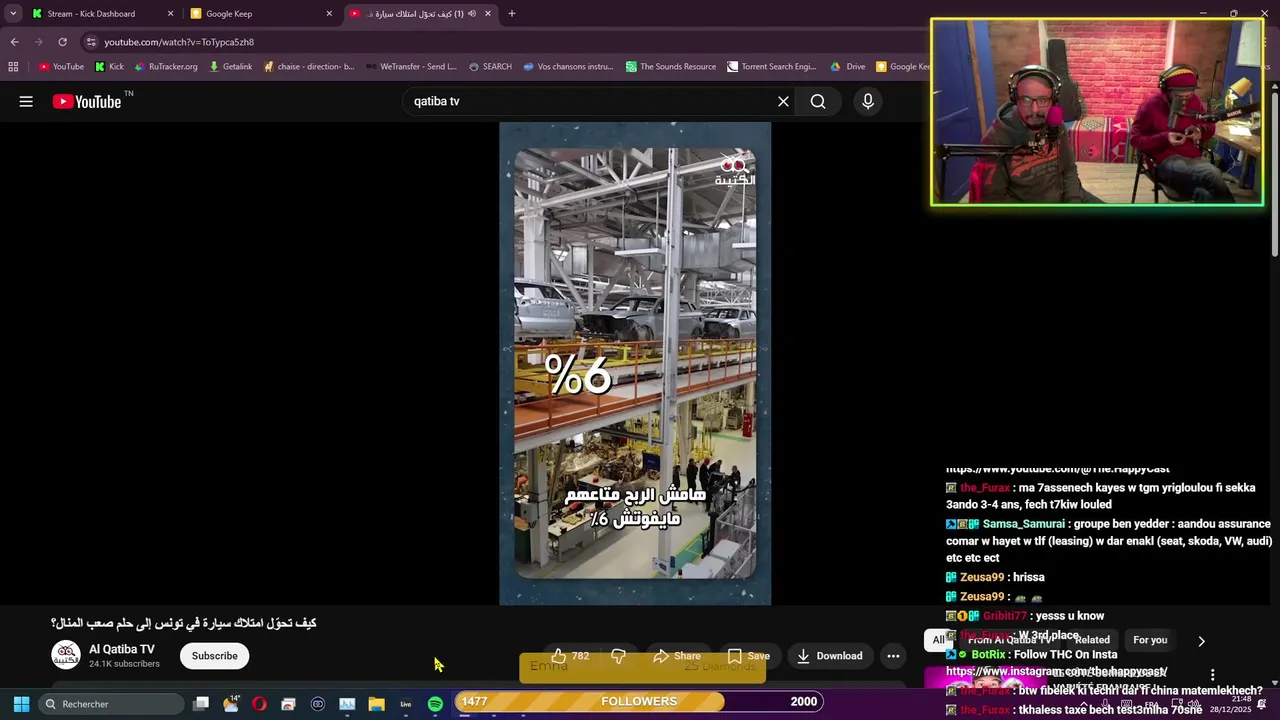Subscribe to Al Qatiba TV
This screenshot has width=1280, height=720.
pos(215,656)
